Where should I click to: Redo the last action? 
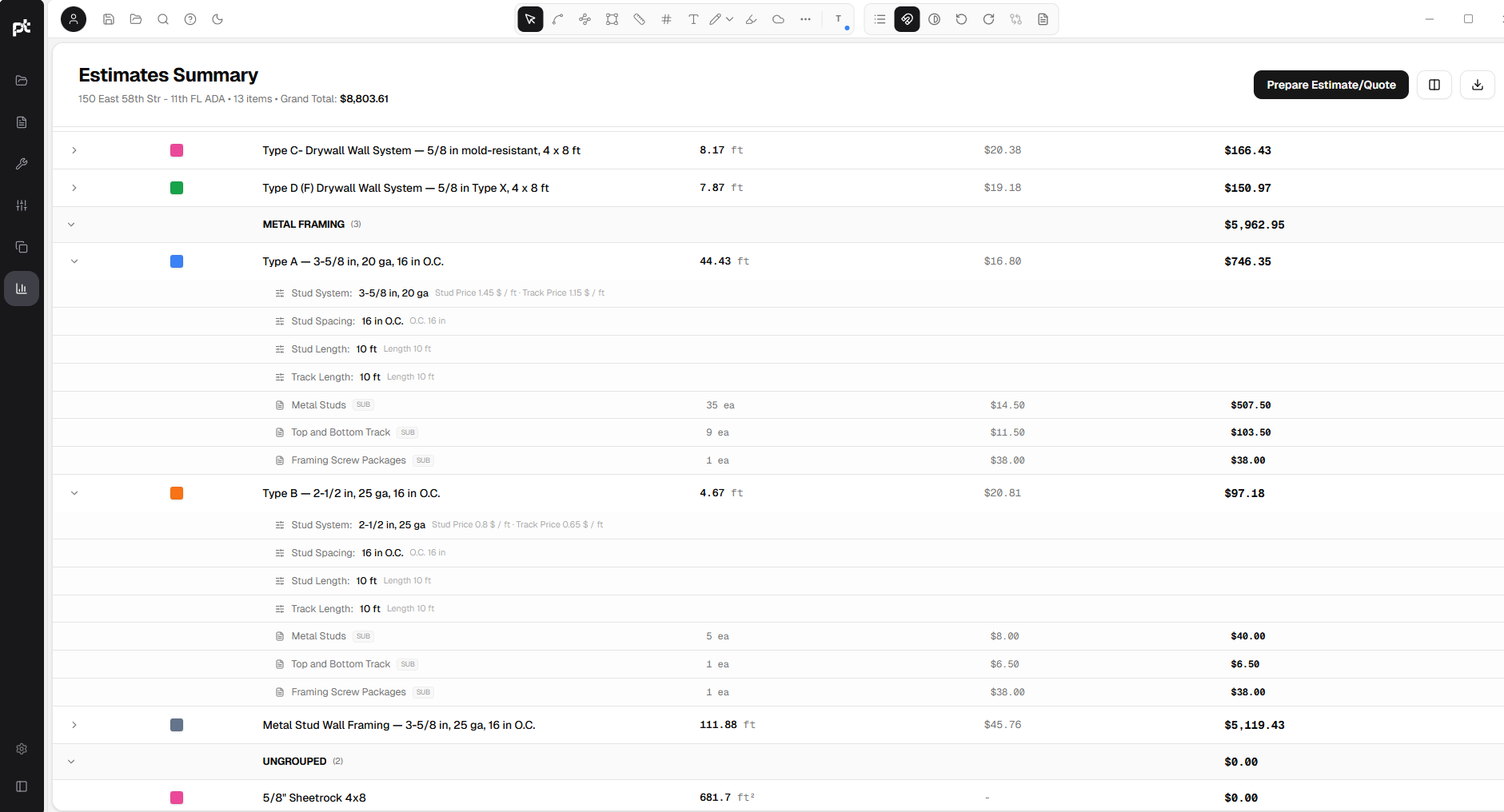989,19
